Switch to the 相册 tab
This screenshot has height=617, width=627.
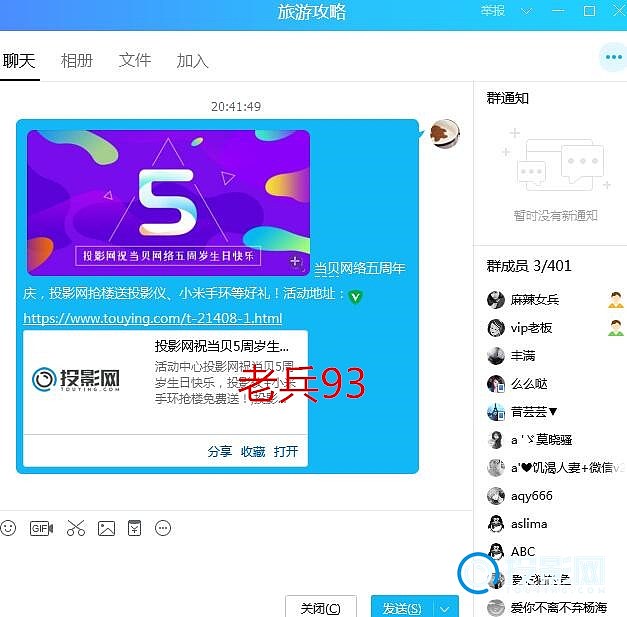coord(76,60)
